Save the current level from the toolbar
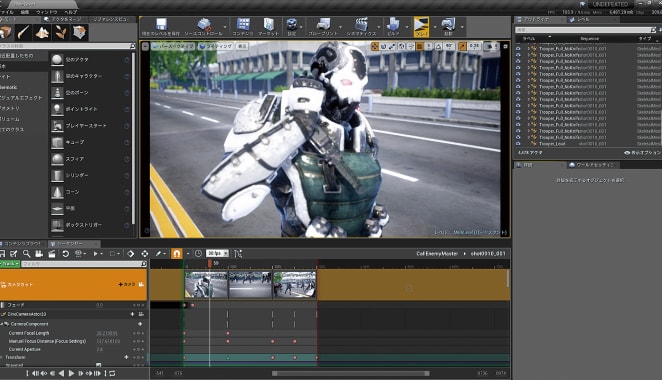This screenshot has height=380, width=662. (161, 26)
